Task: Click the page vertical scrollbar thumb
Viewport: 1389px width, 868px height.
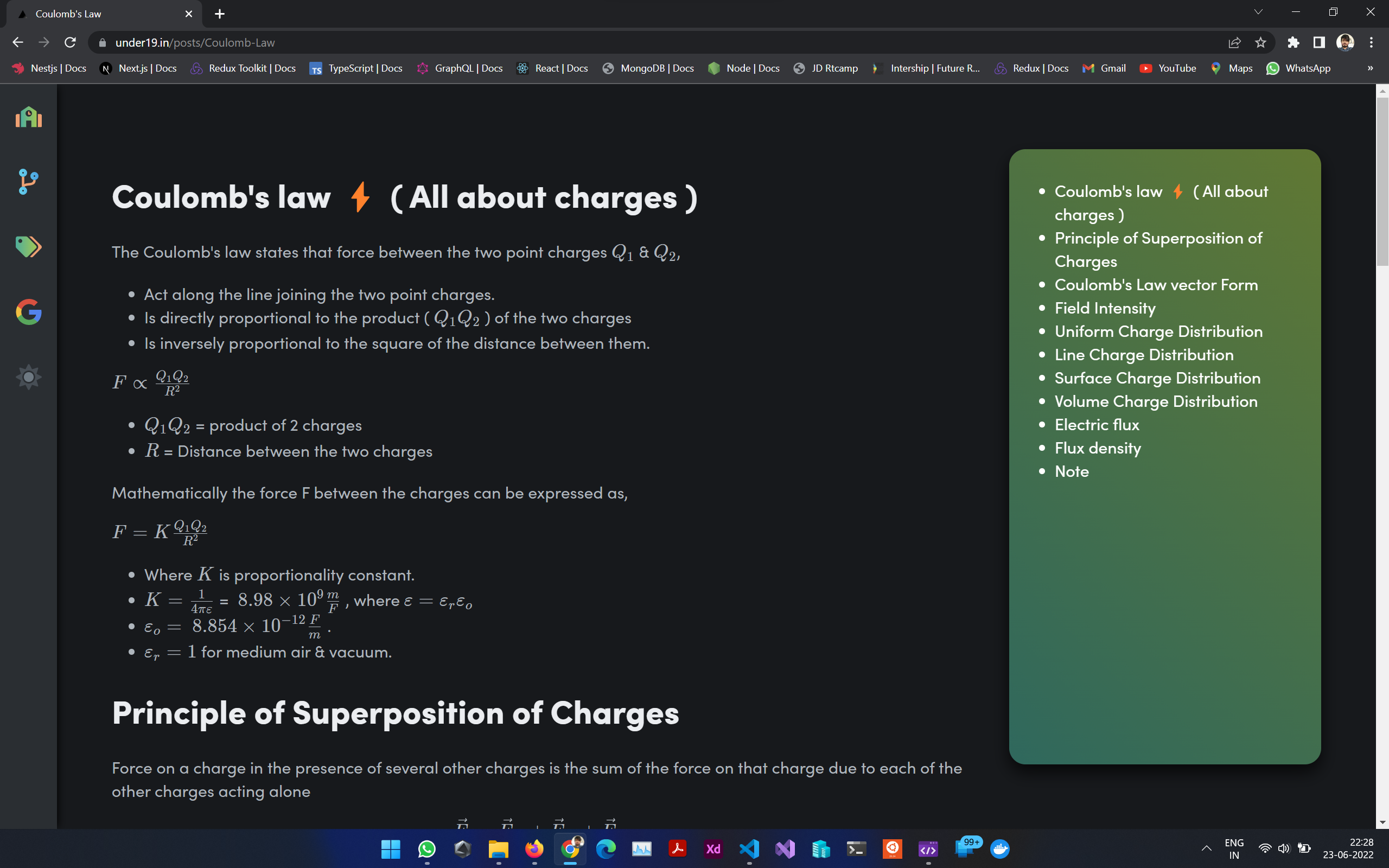Action: pyautogui.click(x=1381, y=181)
